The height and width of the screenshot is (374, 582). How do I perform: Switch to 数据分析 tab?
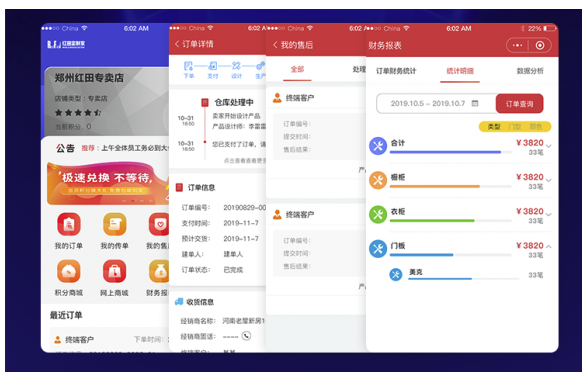[530, 71]
